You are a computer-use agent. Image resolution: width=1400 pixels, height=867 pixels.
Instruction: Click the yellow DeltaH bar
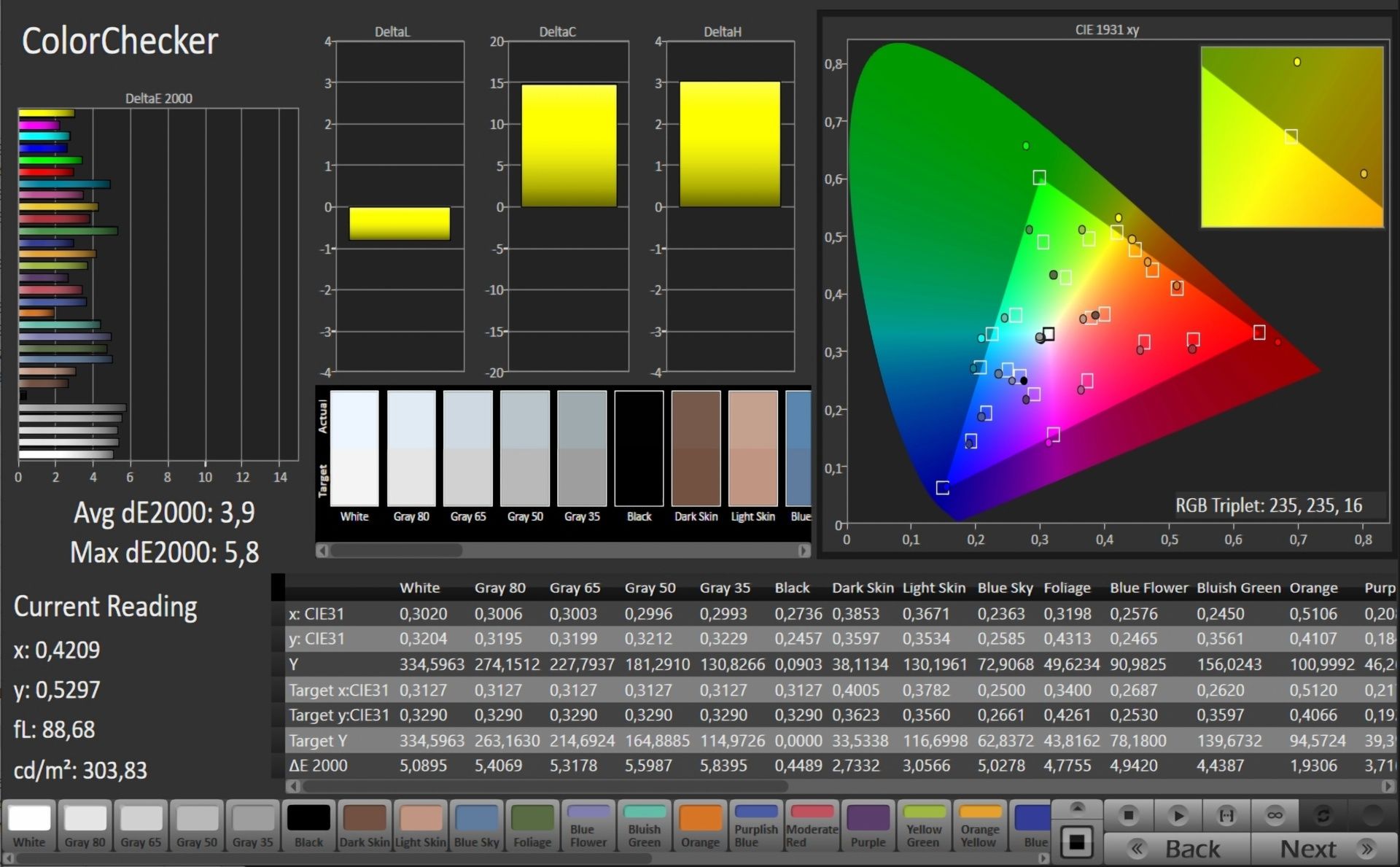(730, 144)
